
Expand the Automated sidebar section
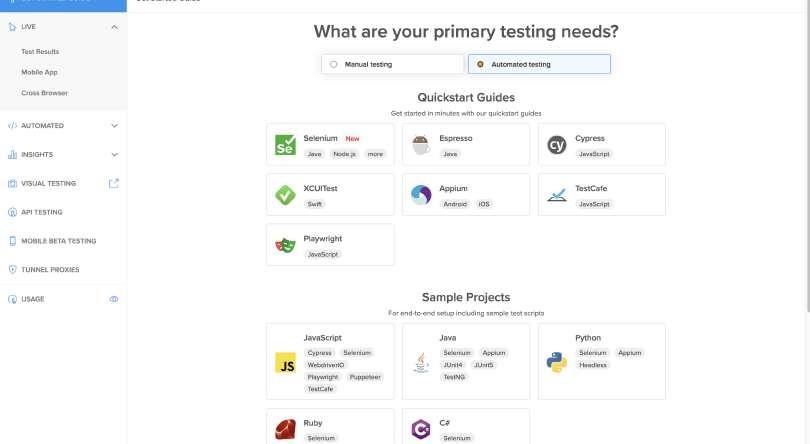(114, 126)
